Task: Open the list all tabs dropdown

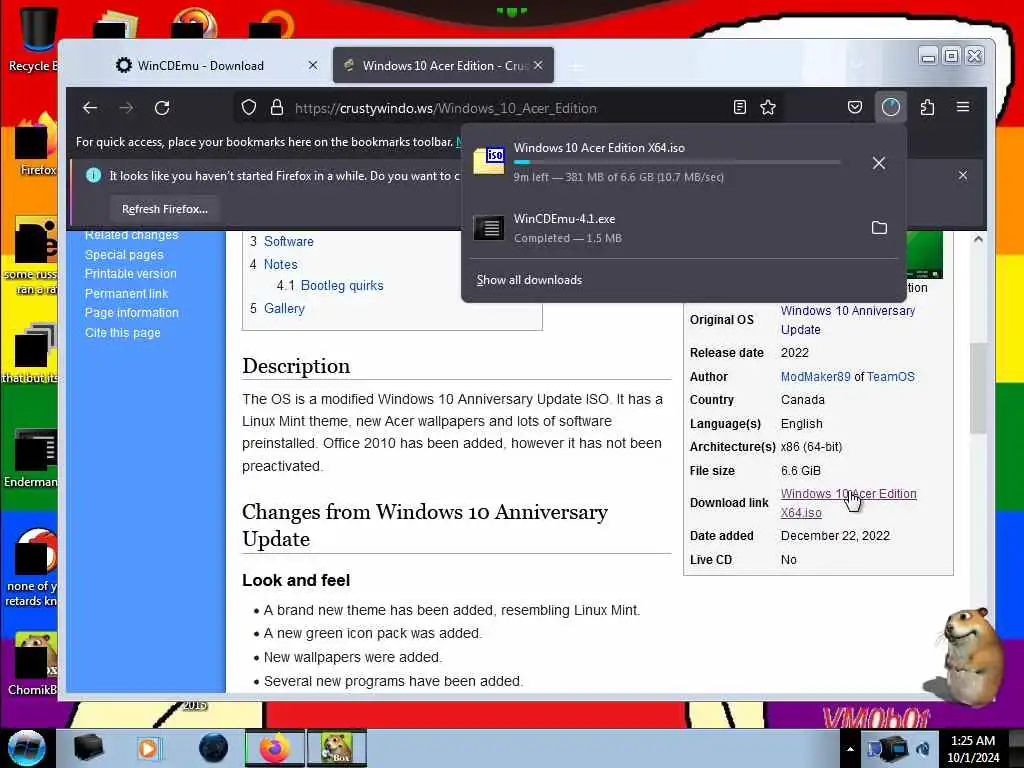Action: 857,65
